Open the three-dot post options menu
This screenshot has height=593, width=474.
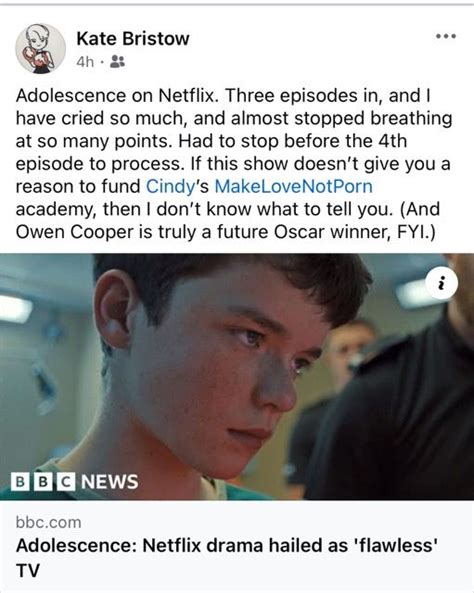coord(446,36)
